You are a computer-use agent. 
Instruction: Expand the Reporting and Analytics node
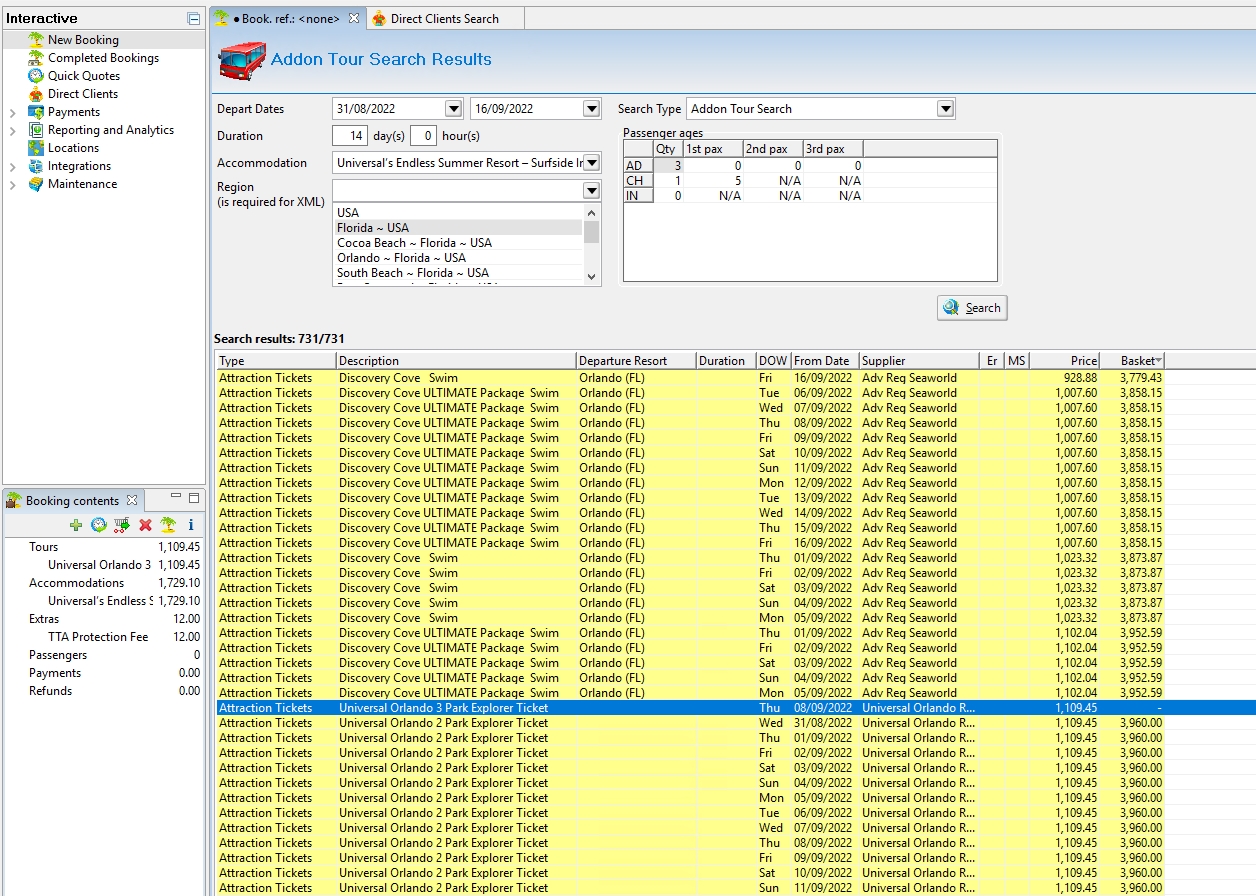(12, 131)
